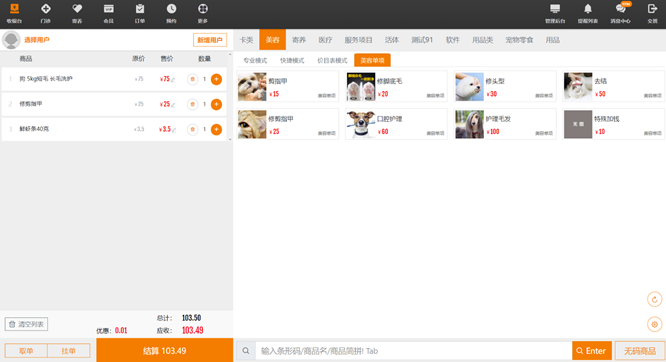Screen dimensions: 666x362
Task: Select the 美容 category tab
Action: tap(273, 40)
